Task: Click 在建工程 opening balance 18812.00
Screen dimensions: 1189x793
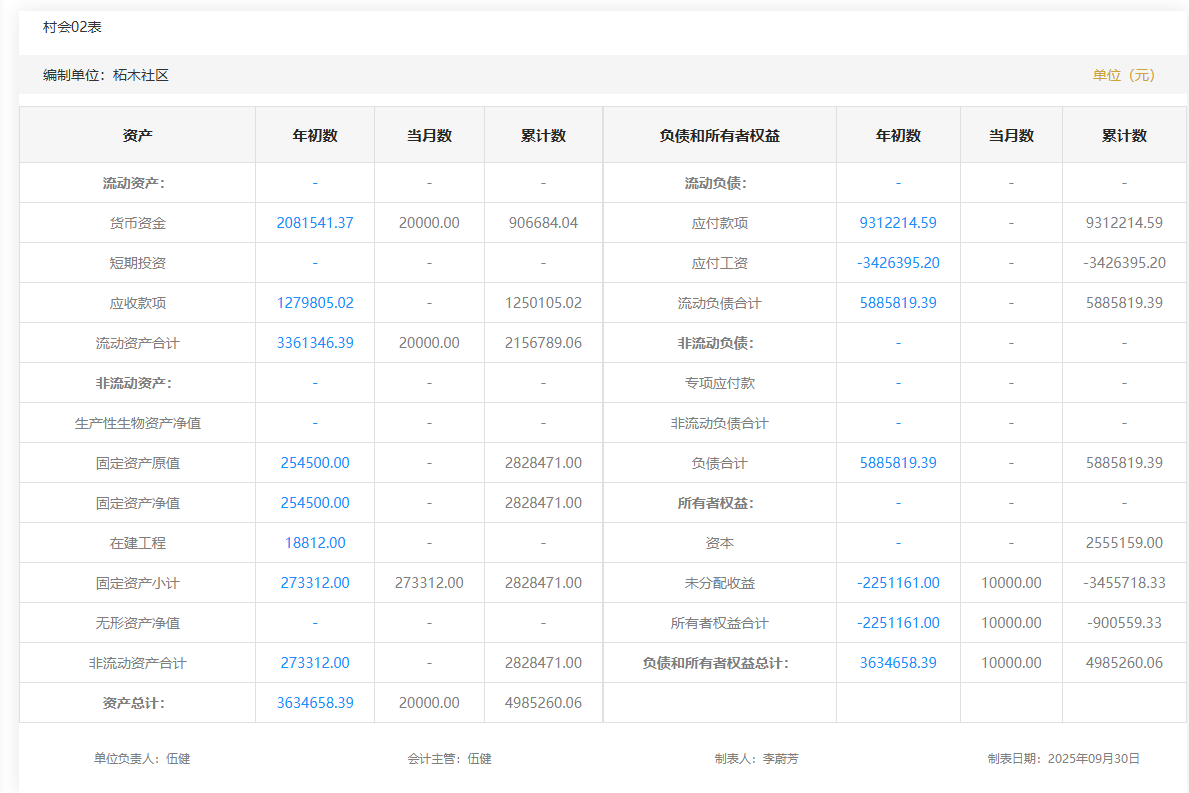Action: [315, 543]
